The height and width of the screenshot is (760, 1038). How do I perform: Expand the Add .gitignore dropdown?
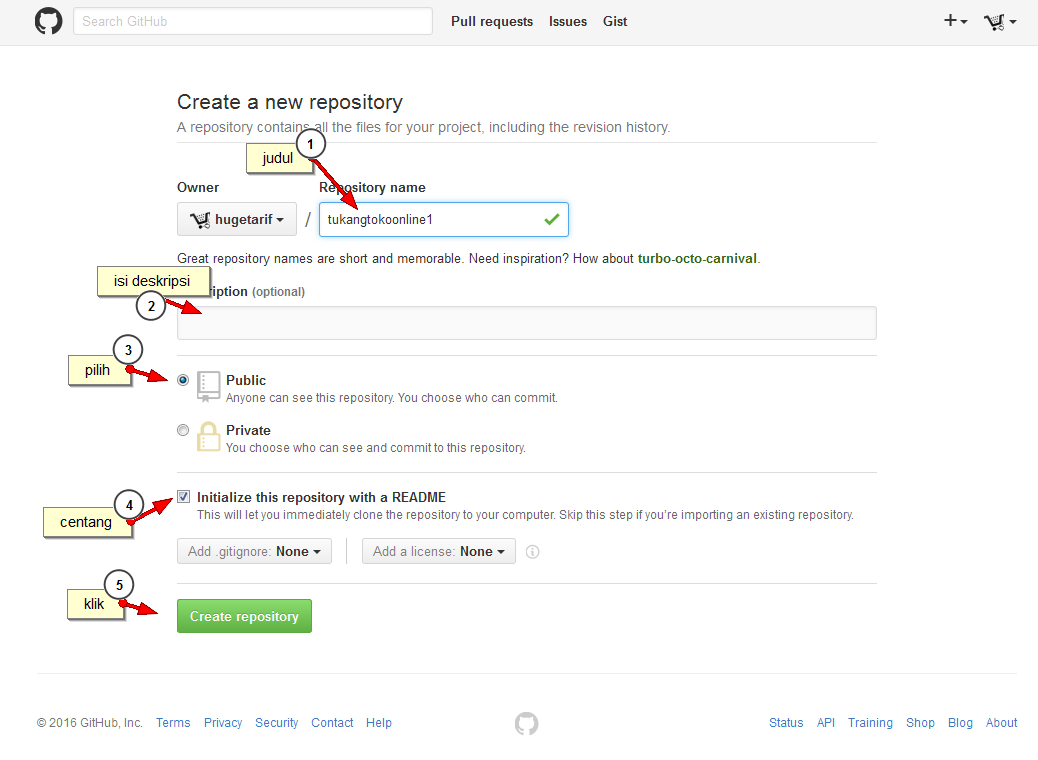(x=254, y=551)
